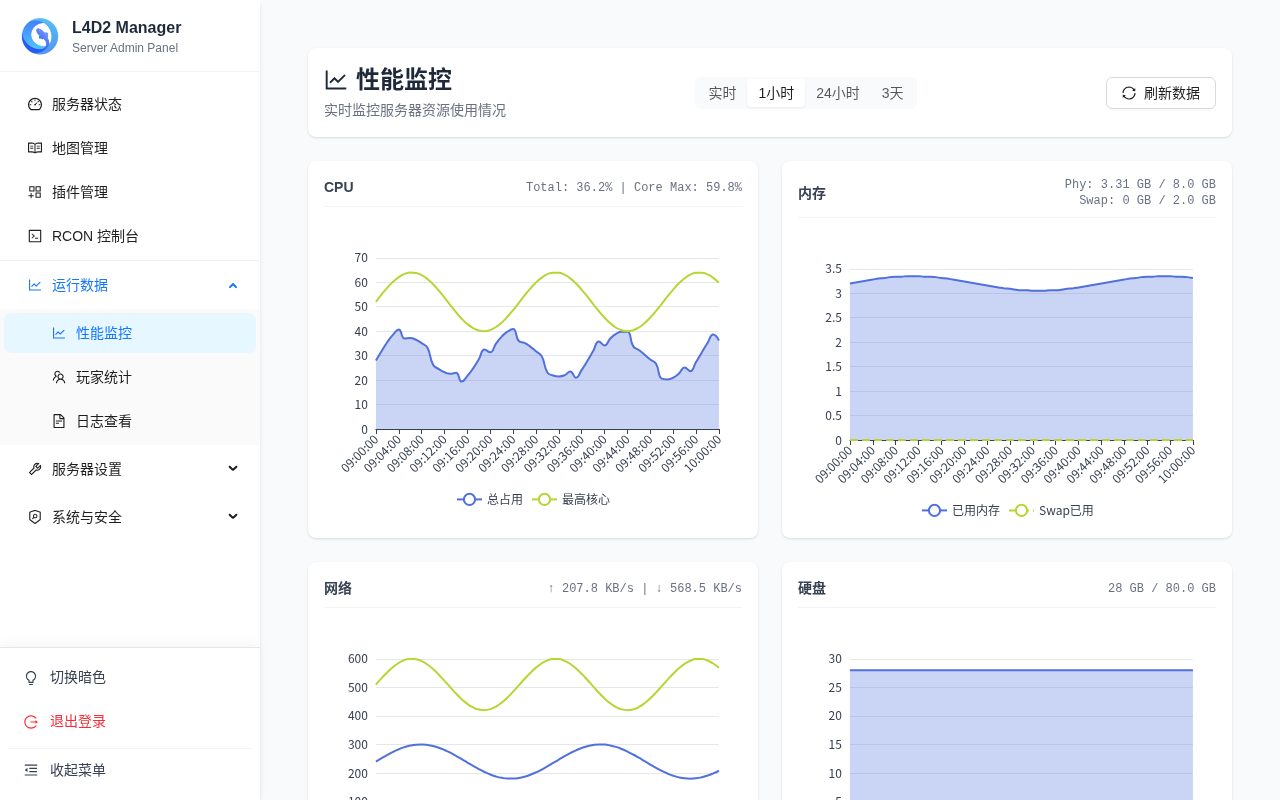Image resolution: width=1280 pixels, height=800 pixels.
Task: Select the 3天 time range tab
Action: (x=892, y=93)
